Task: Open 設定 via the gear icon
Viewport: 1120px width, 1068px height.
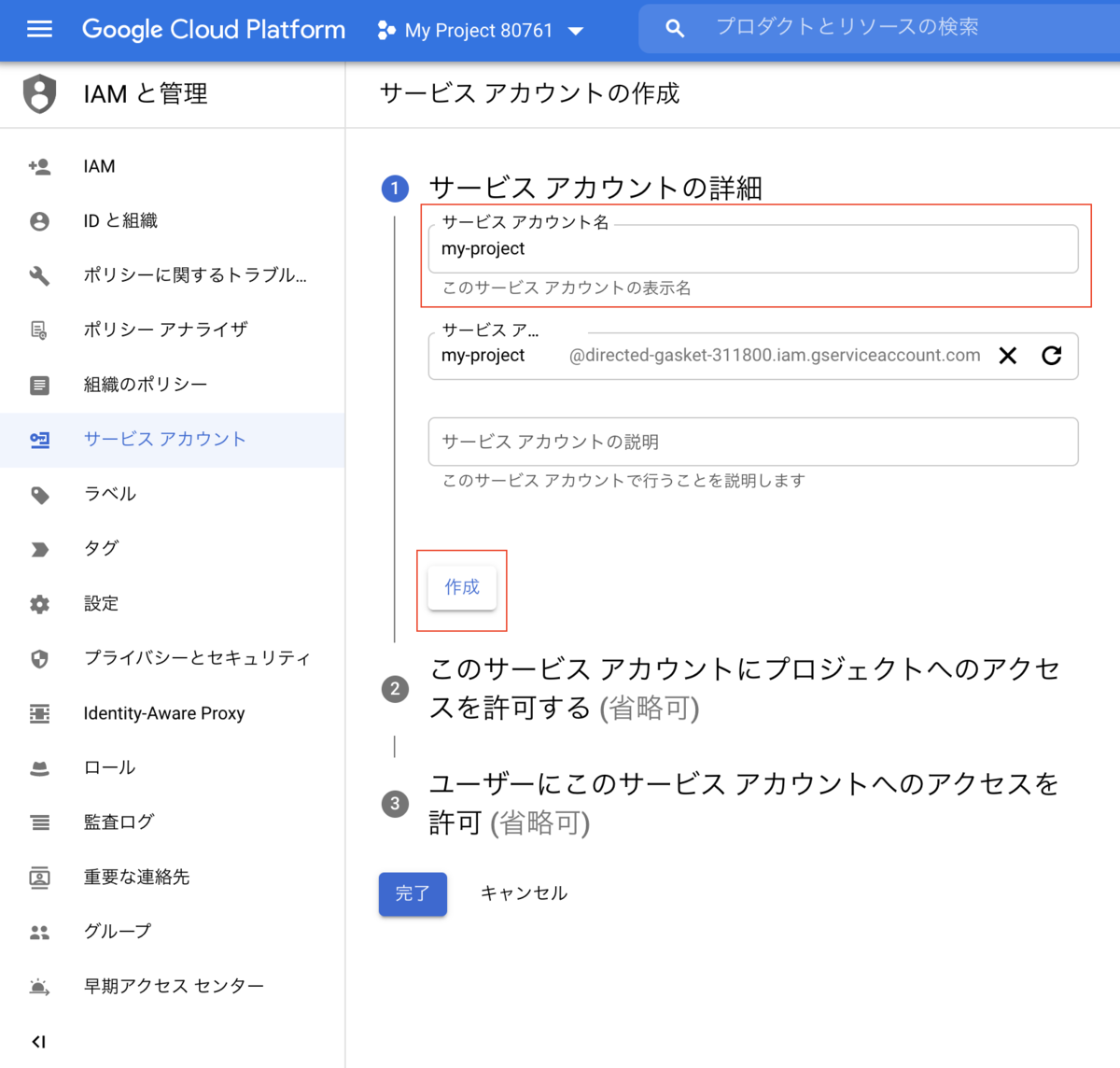Action: [39, 603]
